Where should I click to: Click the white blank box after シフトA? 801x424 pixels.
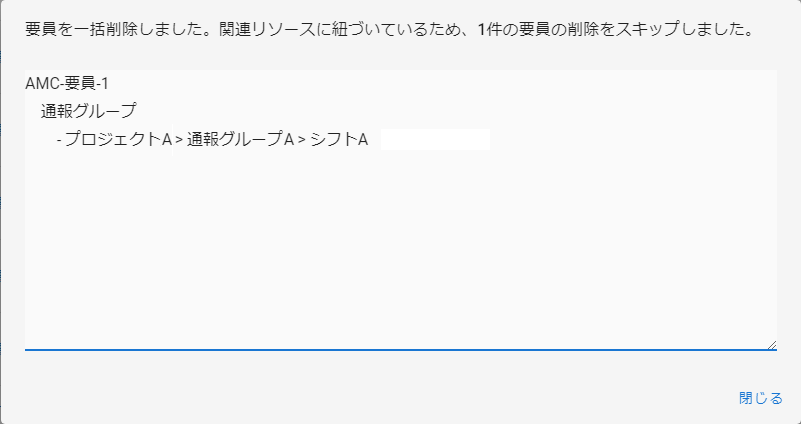point(435,140)
